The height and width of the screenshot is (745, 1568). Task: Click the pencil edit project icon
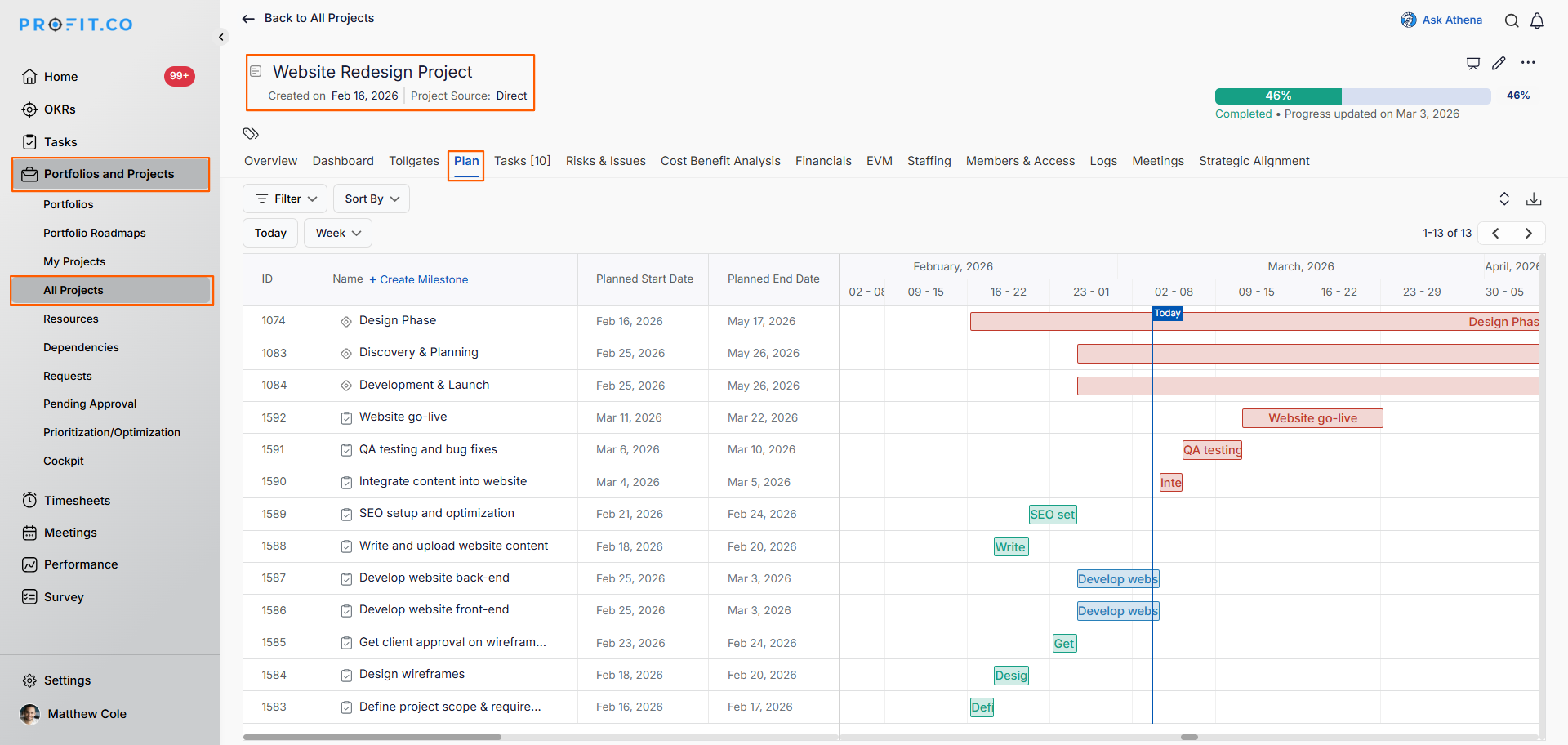point(1499,63)
